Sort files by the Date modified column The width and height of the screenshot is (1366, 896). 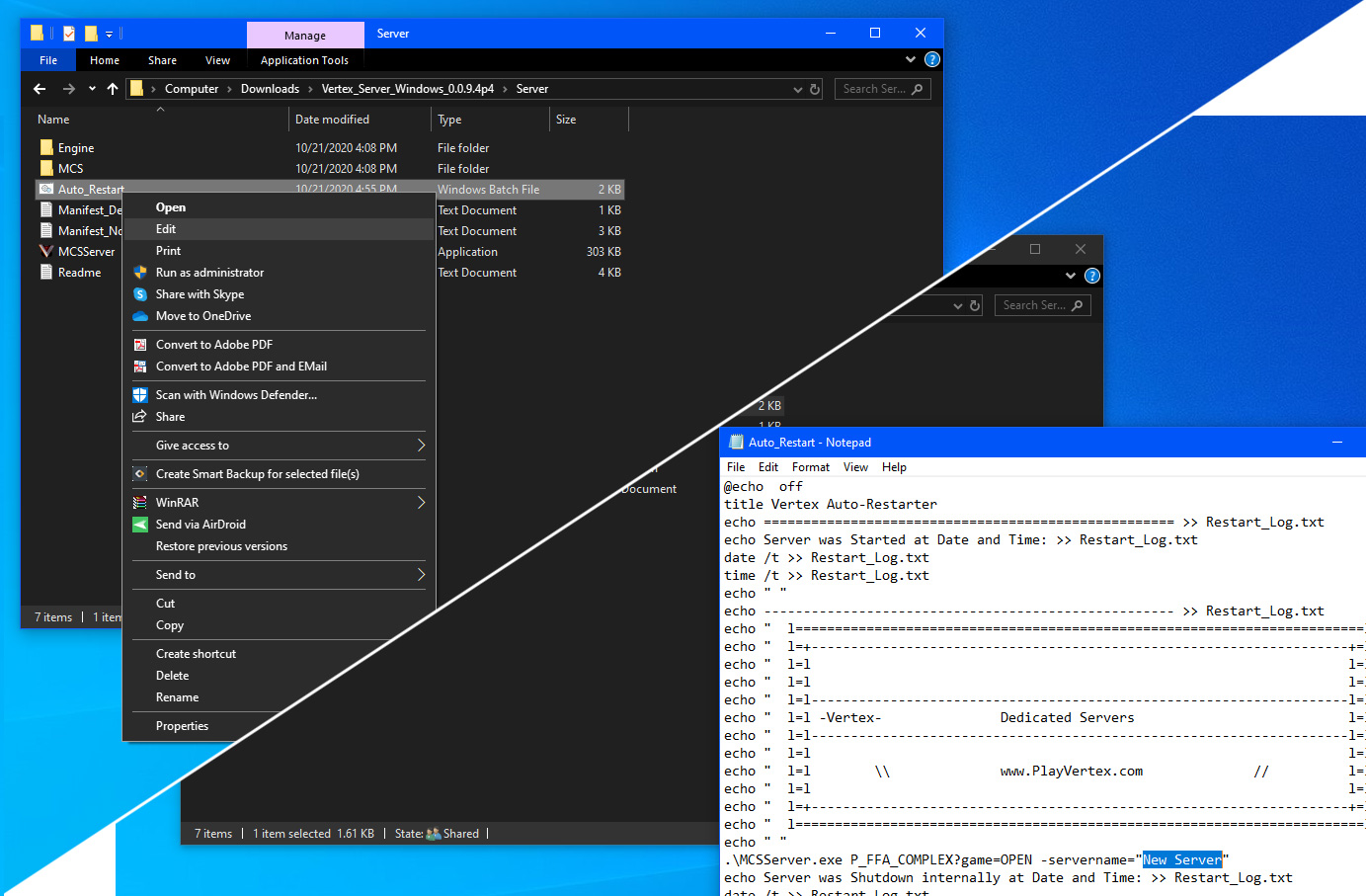pyautogui.click(x=332, y=120)
